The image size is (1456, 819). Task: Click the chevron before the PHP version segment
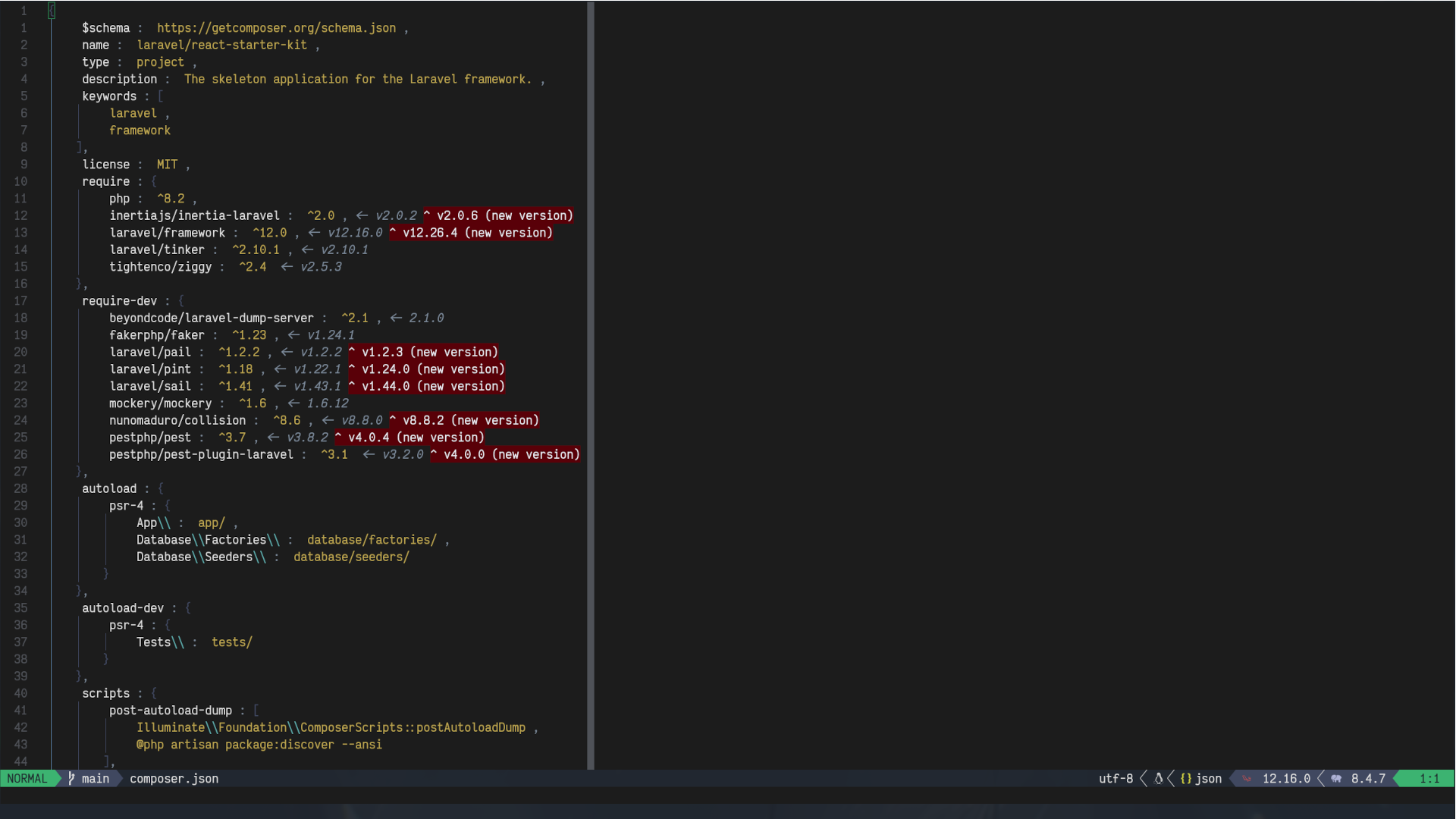1321,779
